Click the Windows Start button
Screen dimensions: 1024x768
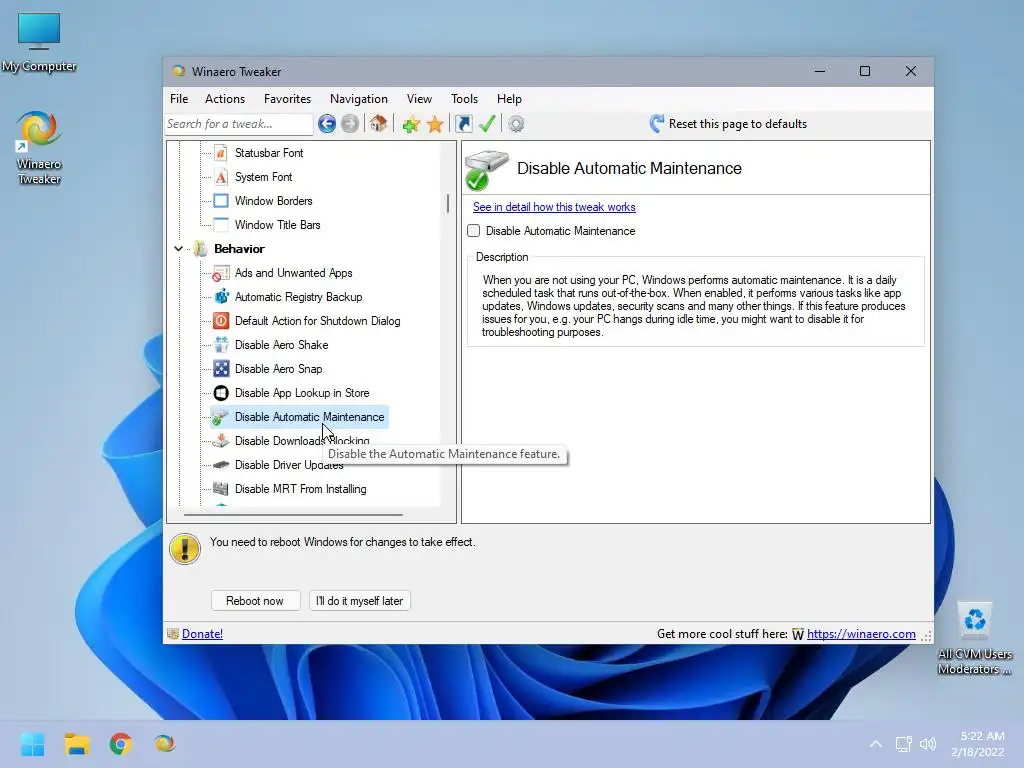point(33,744)
